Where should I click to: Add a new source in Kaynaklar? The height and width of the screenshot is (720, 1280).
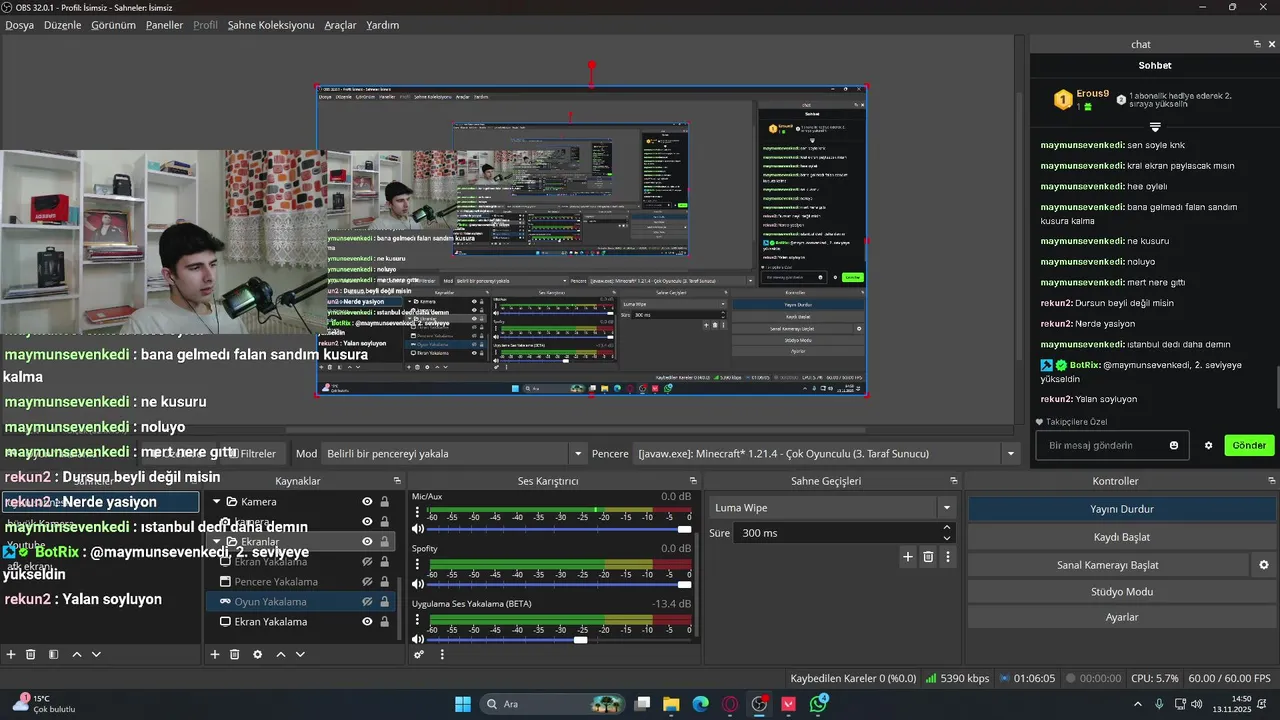point(214,654)
